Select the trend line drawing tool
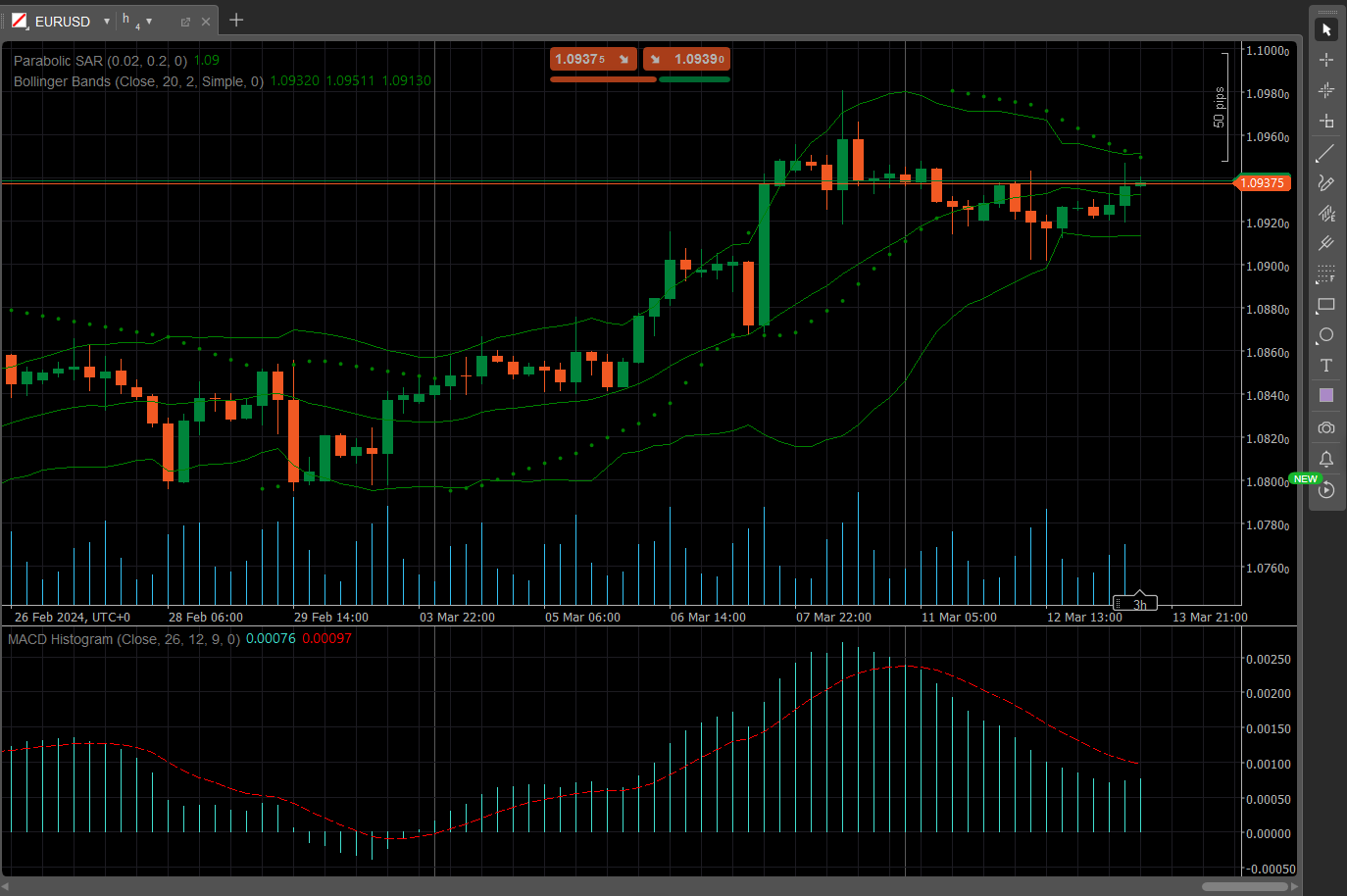The image size is (1347, 896). (1326, 153)
